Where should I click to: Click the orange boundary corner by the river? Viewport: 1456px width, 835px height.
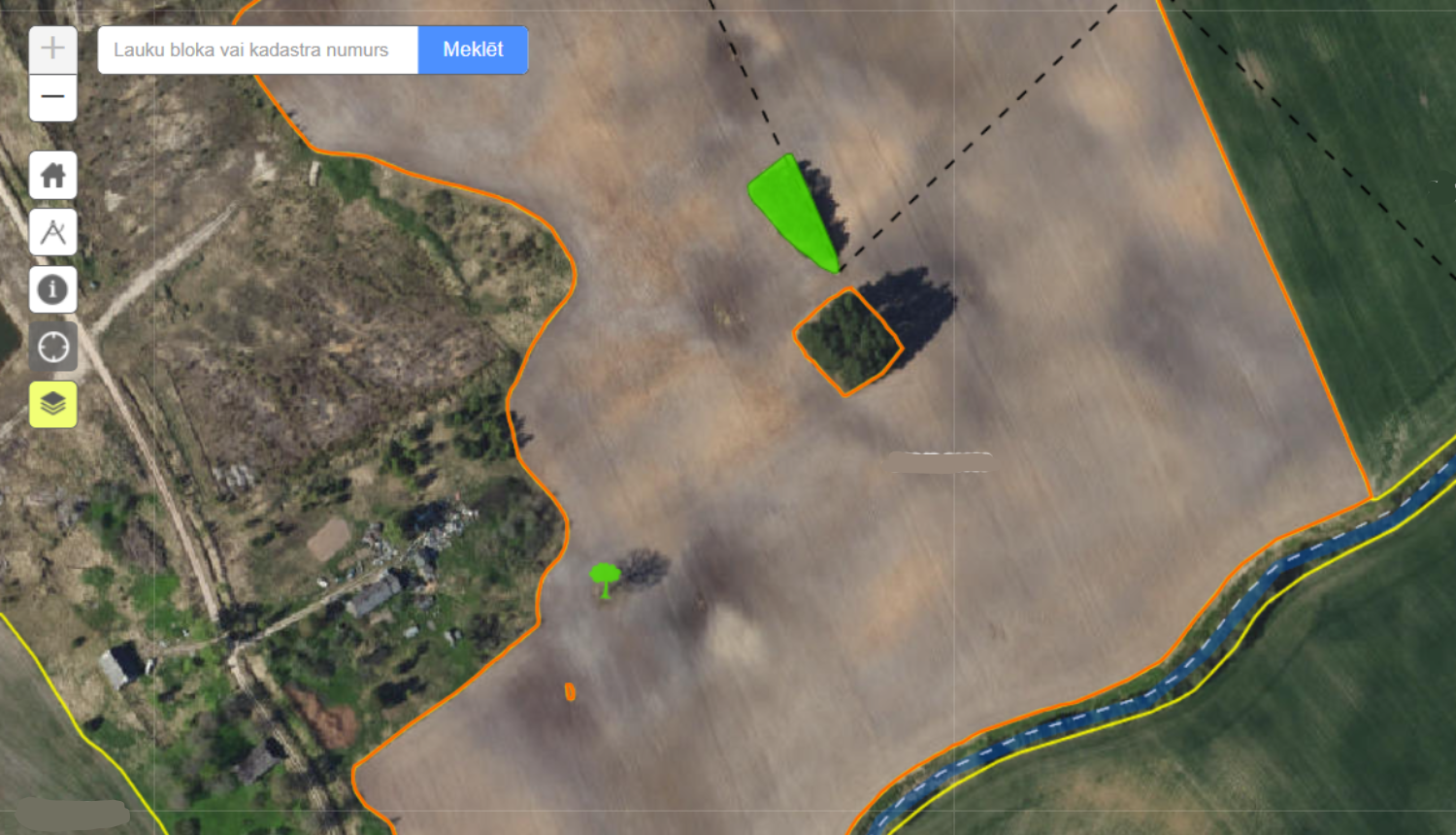(1372, 498)
